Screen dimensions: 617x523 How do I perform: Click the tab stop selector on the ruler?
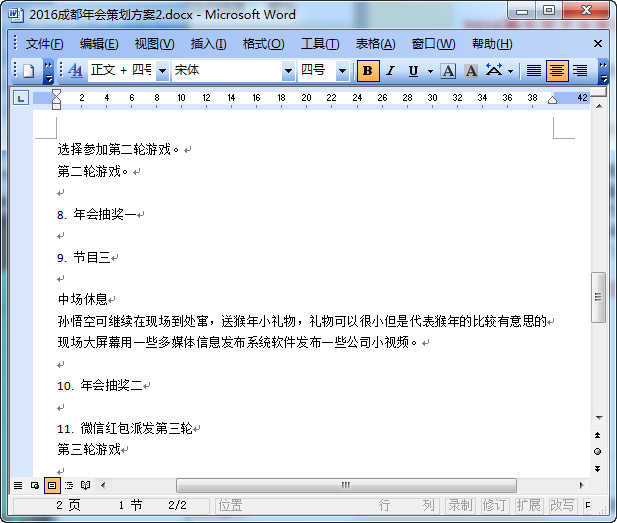click(20, 98)
